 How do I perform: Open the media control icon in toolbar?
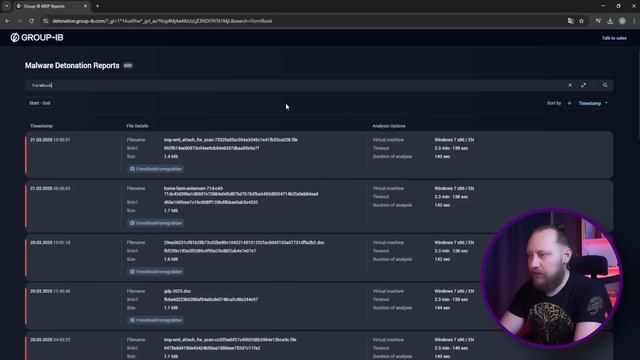click(x=598, y=21)
